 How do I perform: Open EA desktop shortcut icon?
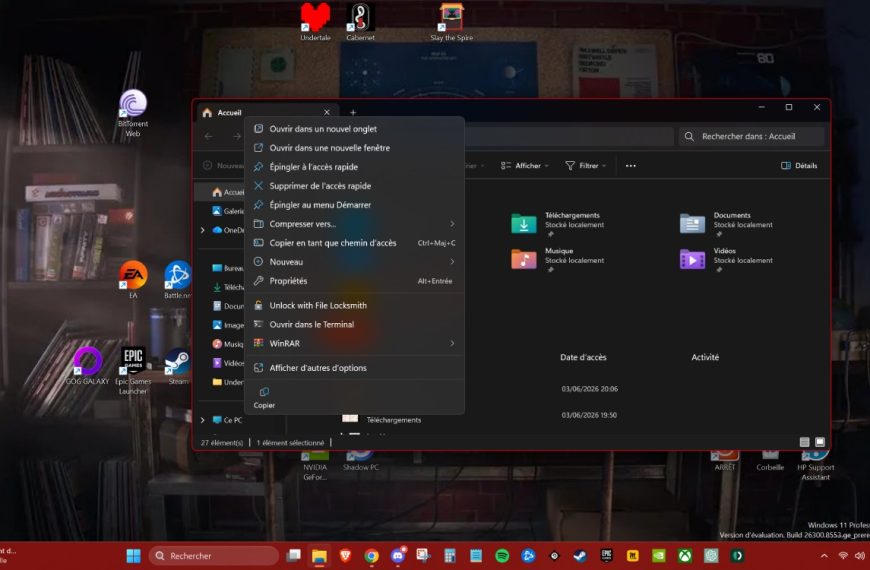click(x=133, y=275)
